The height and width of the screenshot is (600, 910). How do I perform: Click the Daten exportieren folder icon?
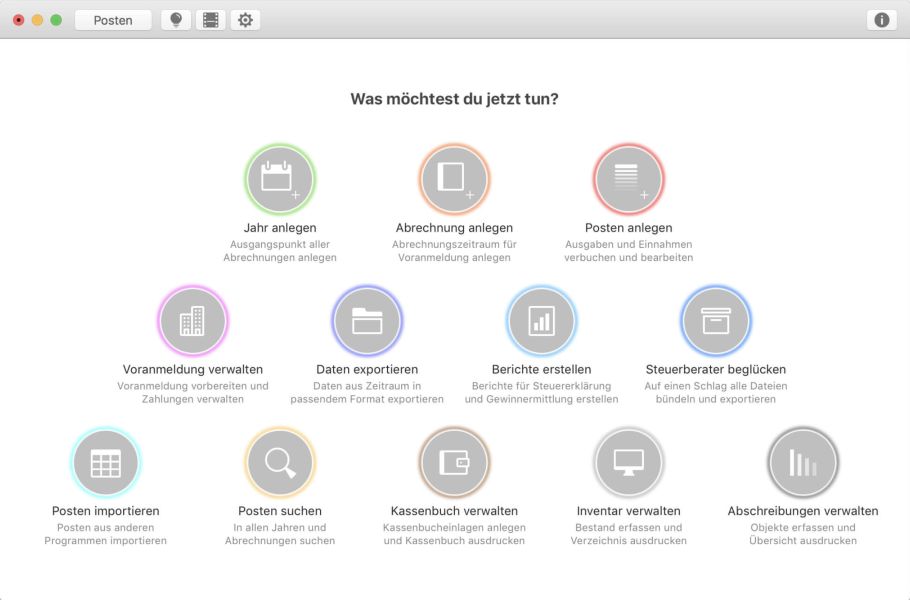click(367, 321)
